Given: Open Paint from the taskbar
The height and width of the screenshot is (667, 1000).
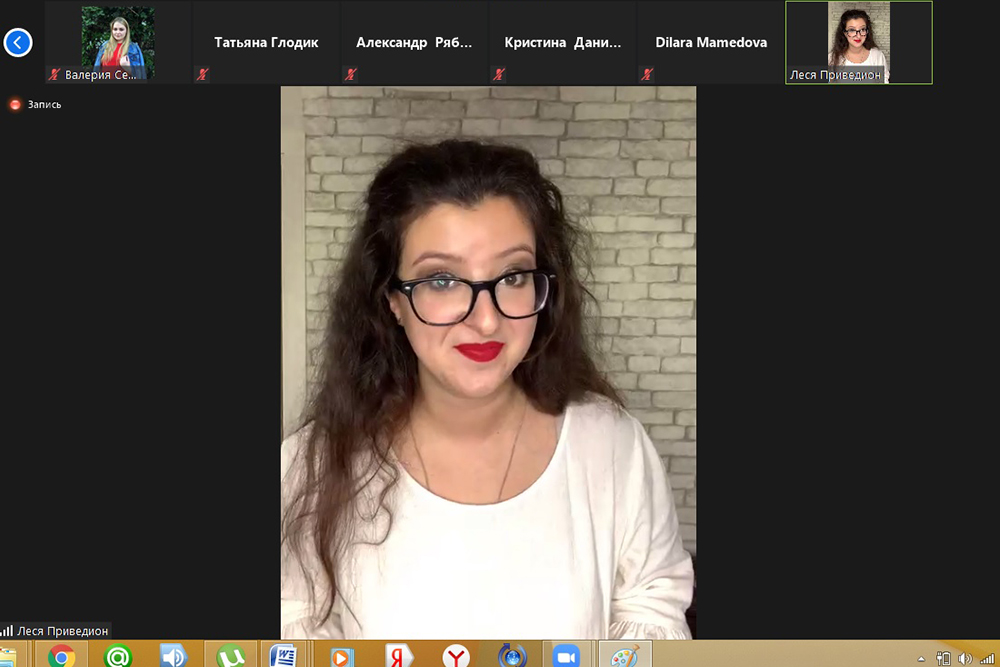Looking at the screenshot, I should (x=625, y=656).
